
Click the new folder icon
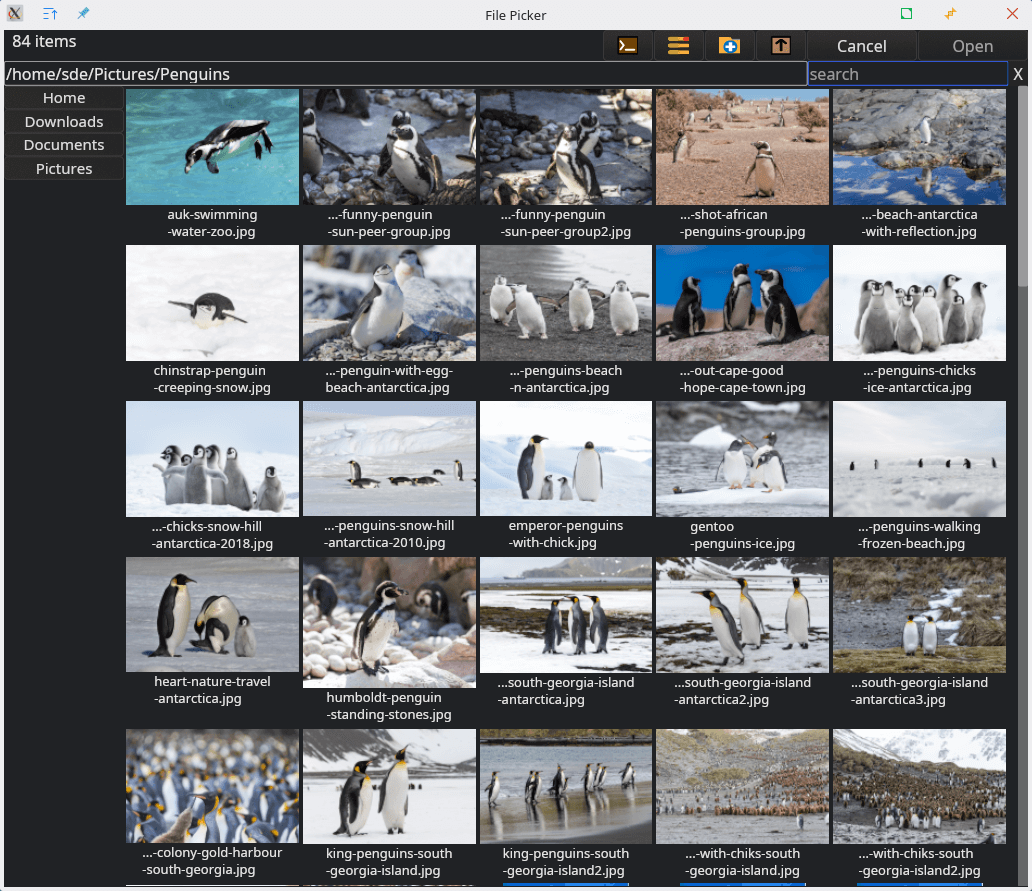point(730,46)
